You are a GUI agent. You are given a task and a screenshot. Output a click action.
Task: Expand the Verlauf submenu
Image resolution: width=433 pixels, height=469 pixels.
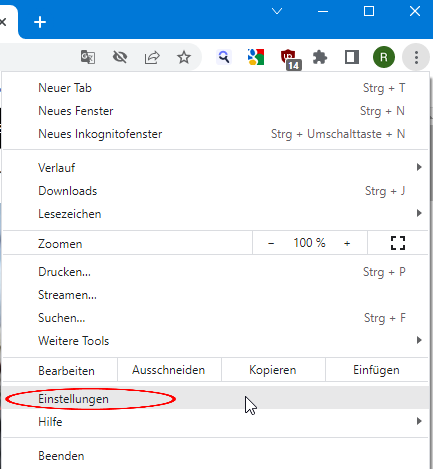[x=215, y=167]
